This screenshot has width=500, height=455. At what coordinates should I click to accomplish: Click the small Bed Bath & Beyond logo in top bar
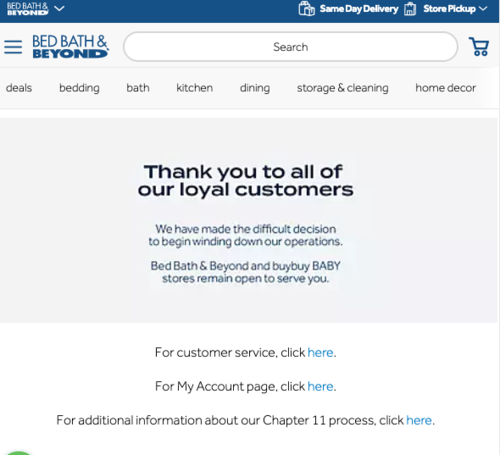tap(28, 9)
